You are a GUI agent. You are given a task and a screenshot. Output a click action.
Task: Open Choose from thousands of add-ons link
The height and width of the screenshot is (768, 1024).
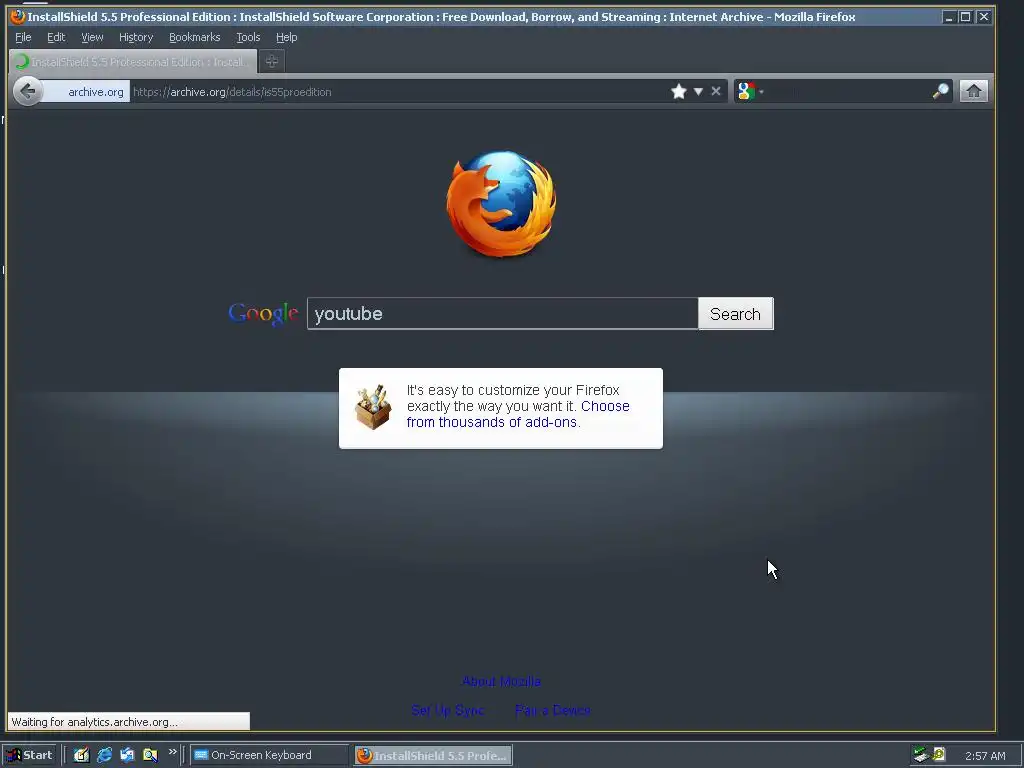click(x=518, y=414)
